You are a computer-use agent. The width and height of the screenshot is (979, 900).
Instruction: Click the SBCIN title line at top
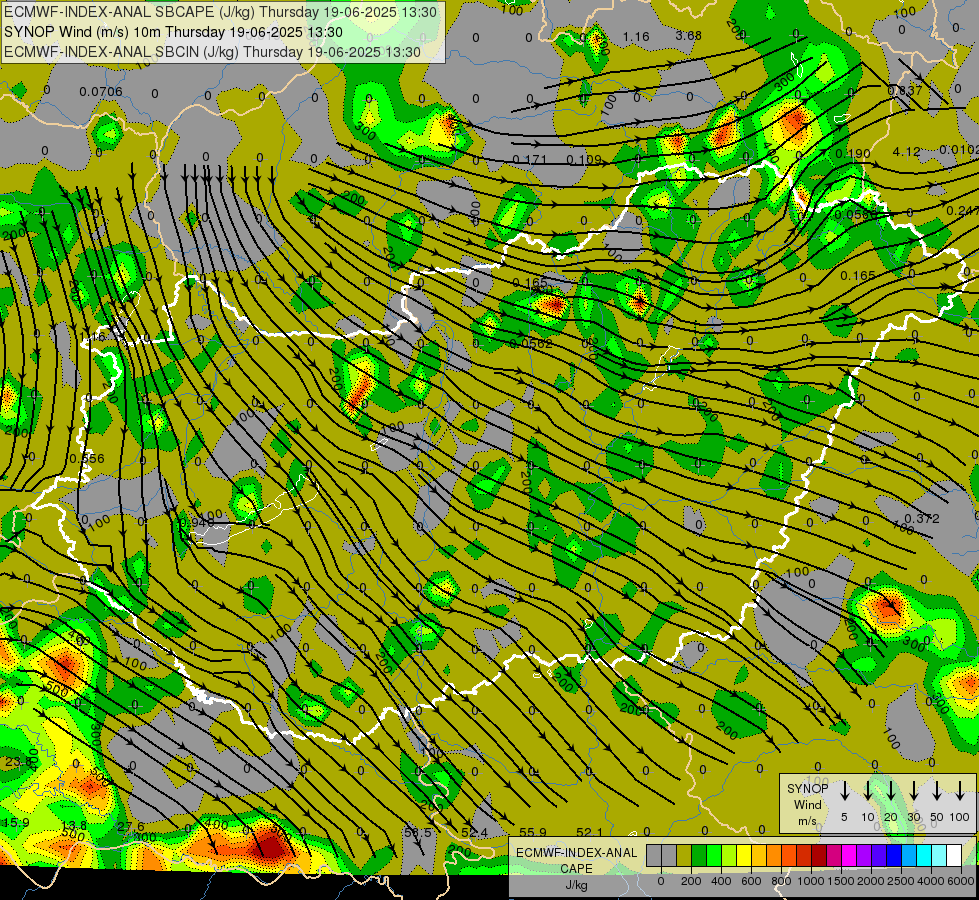212,52
